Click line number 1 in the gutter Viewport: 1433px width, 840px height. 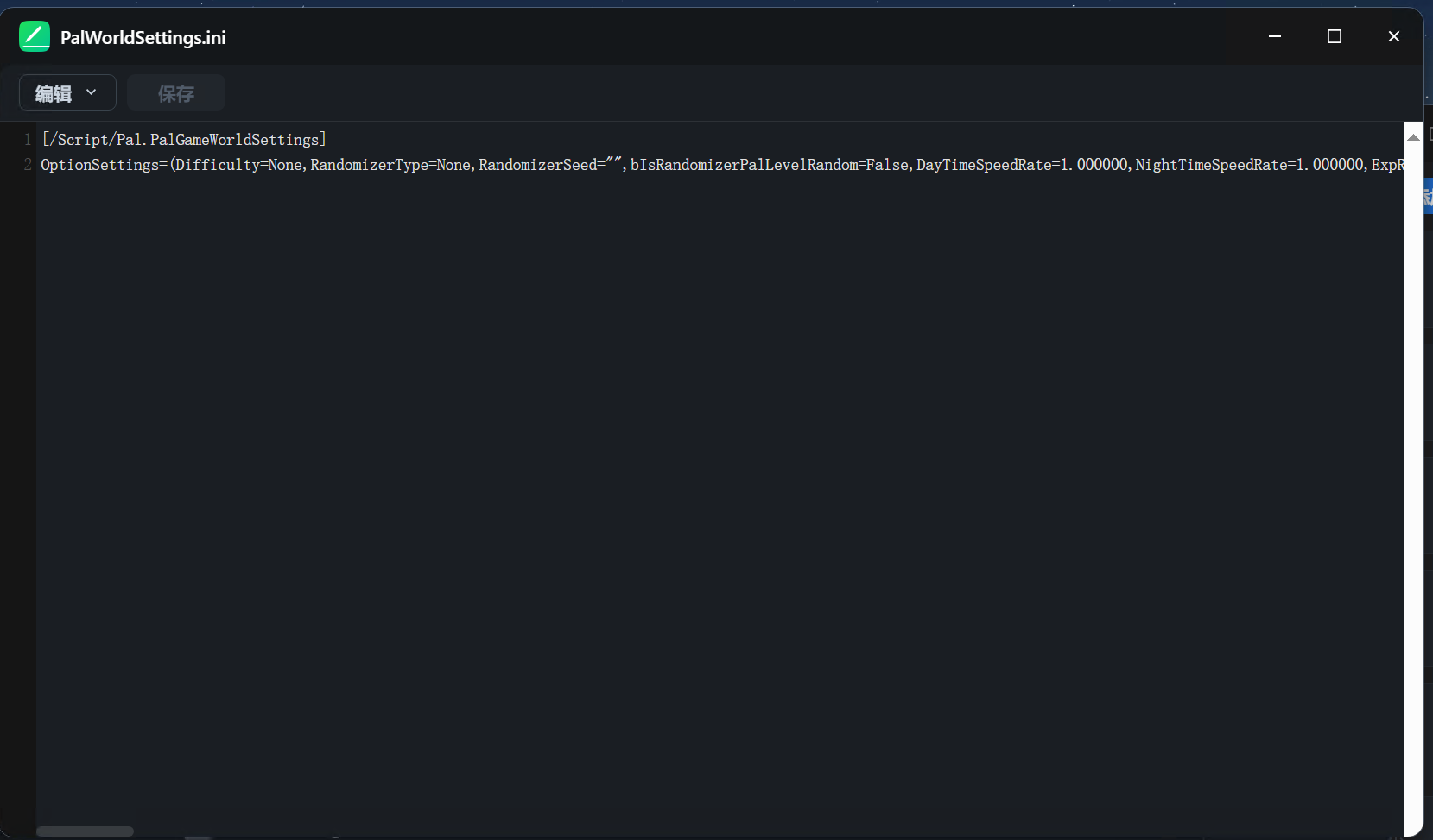pyautogui.click(x=28, y=139)
